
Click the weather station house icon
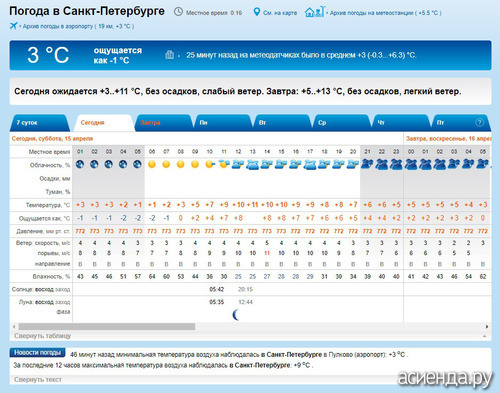pyautogui.click(x=314, y=12)
